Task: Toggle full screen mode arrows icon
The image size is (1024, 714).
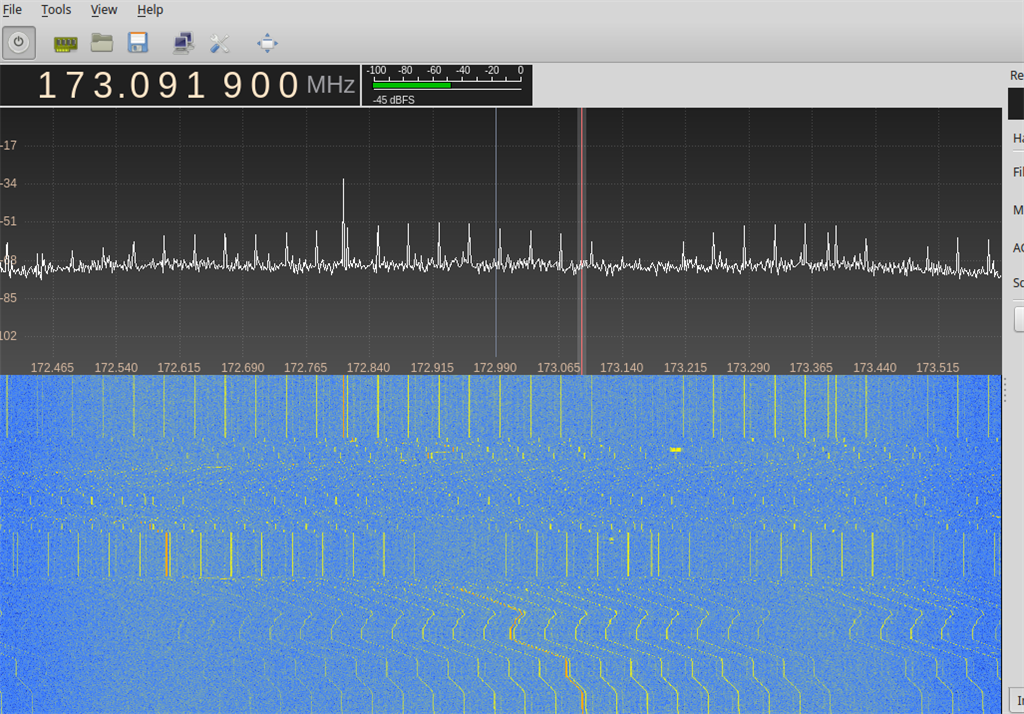Action: tap(267, 43)
